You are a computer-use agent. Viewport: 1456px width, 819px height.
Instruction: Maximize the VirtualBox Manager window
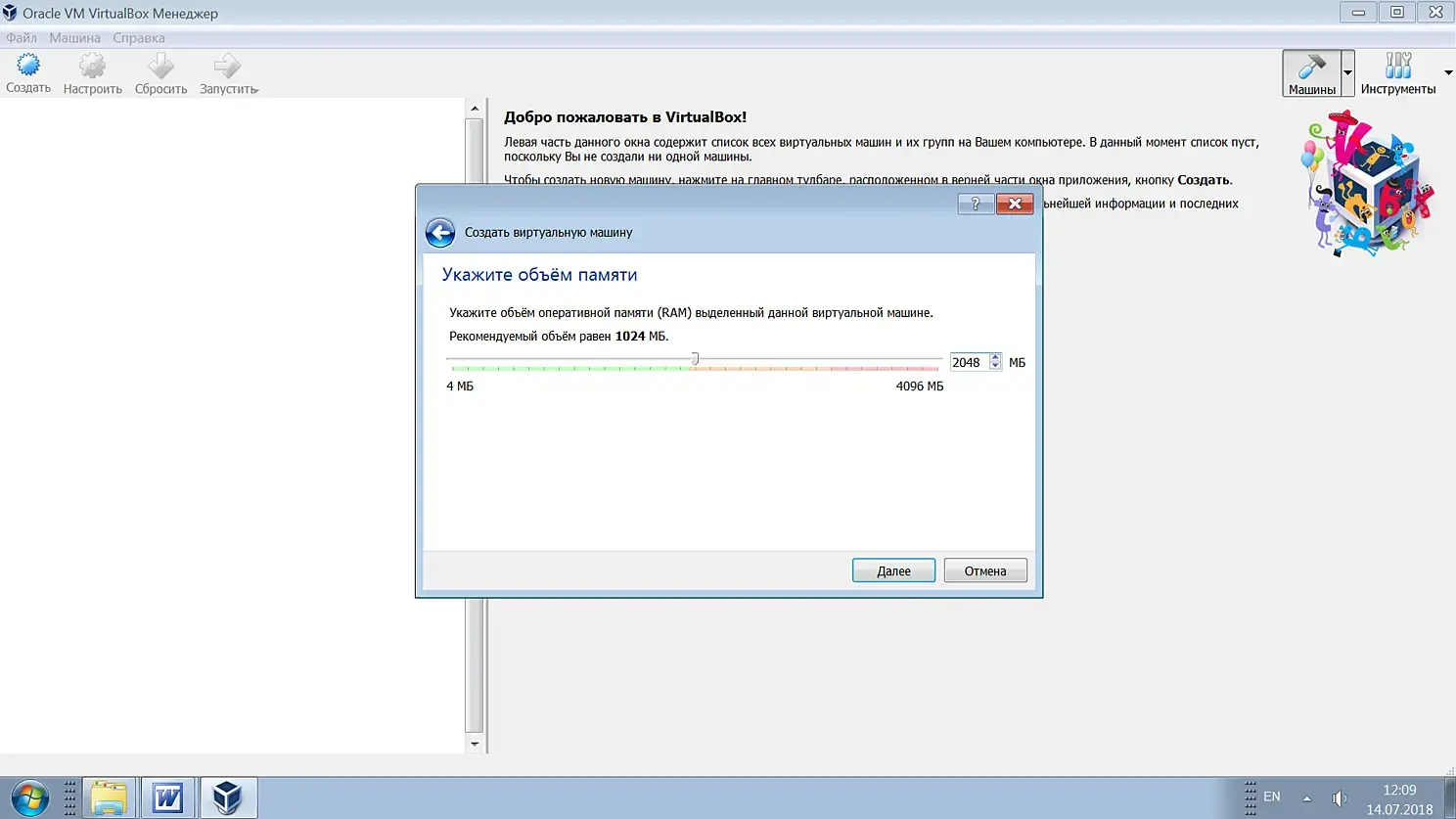(x=1397, y=12)
